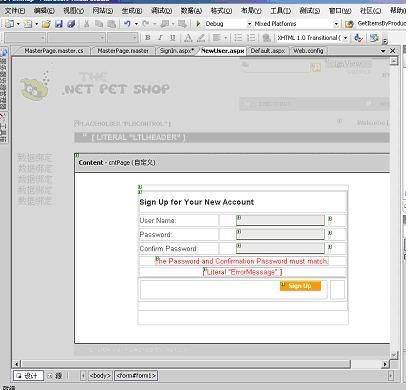
Task: Expand the New Project icon dropdown arrow
Action: click(18, 24)
